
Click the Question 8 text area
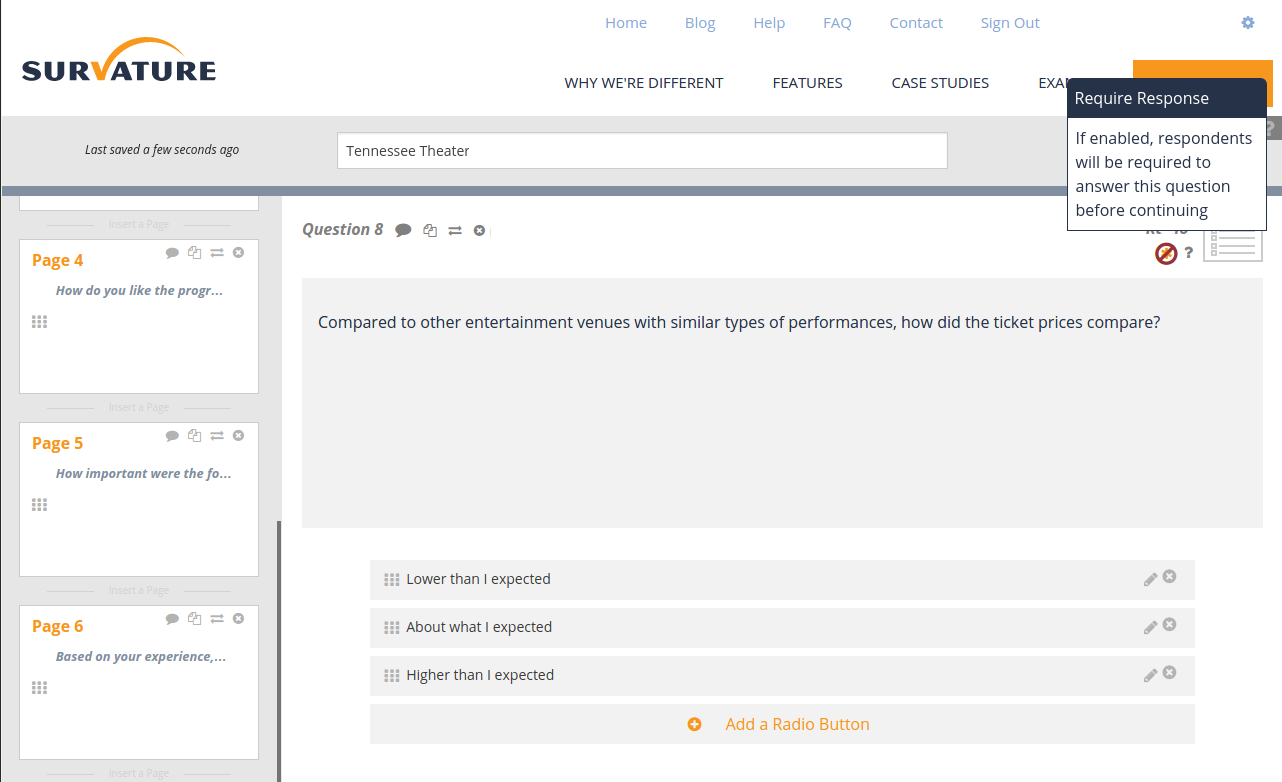pyautogui.click(x=782, y=403)
